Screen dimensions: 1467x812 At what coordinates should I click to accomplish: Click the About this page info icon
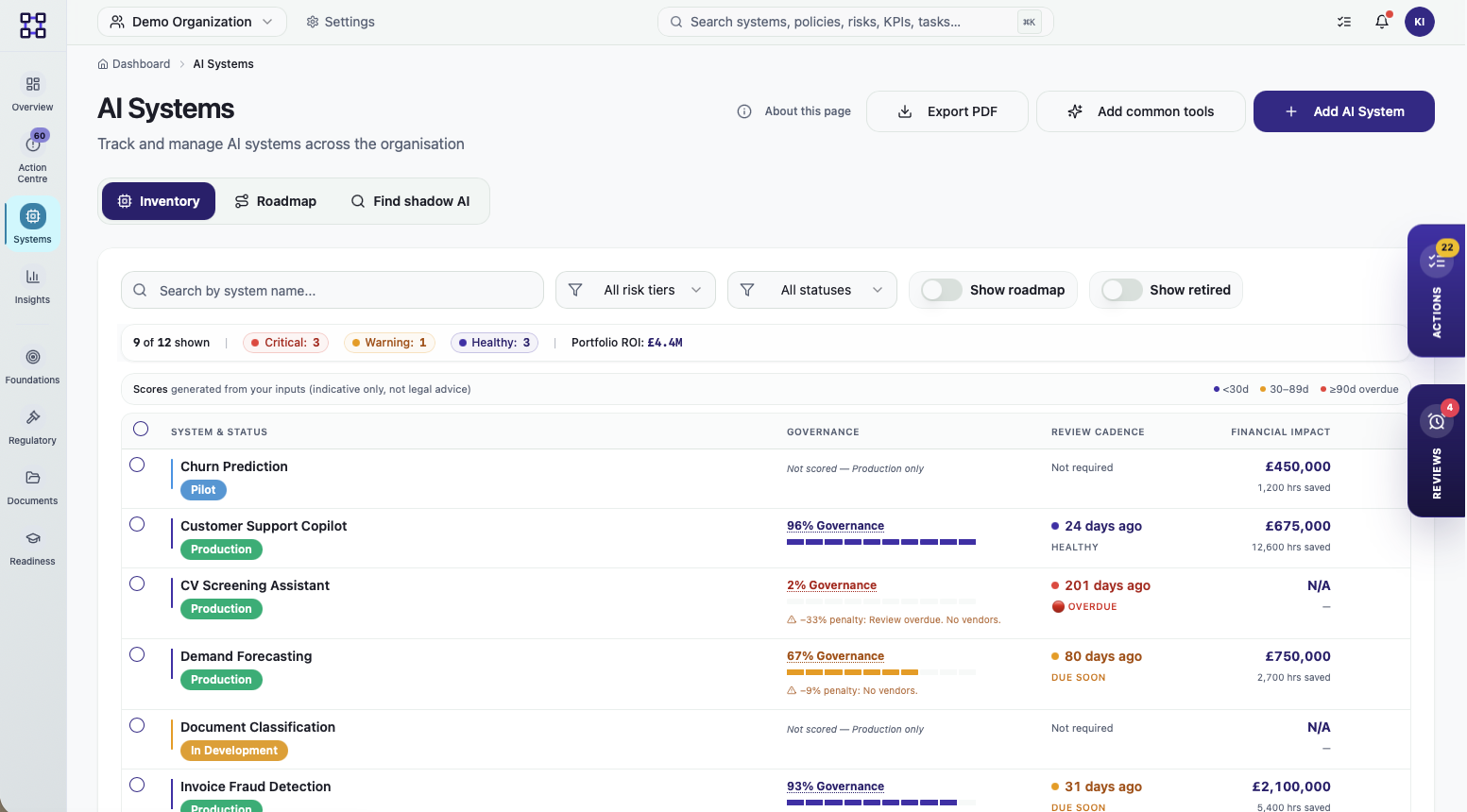[x=744, y=111]
